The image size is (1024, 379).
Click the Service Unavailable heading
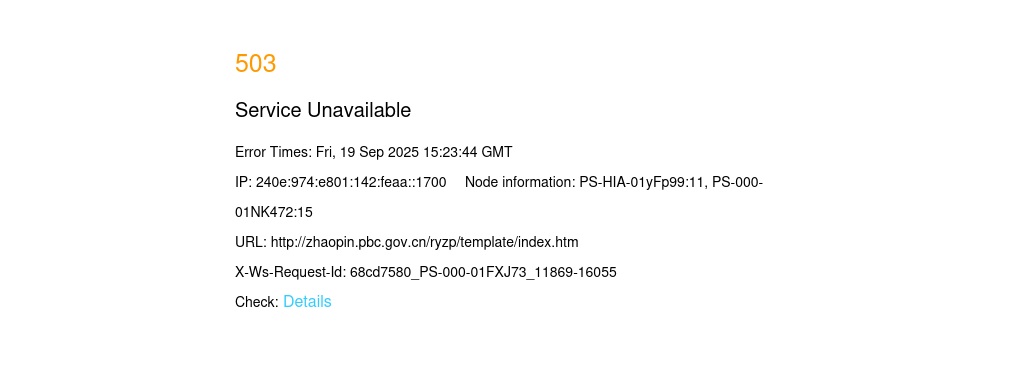pyautogui.click(x=323, y=110)
